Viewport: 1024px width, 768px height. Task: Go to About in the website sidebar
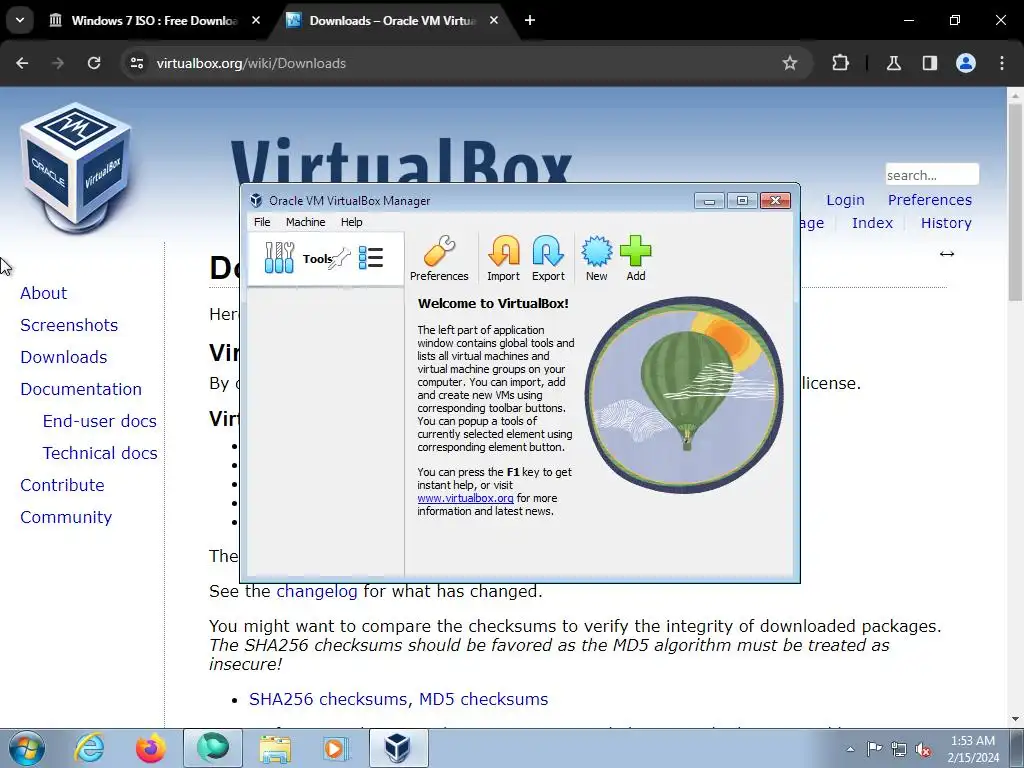44,293
